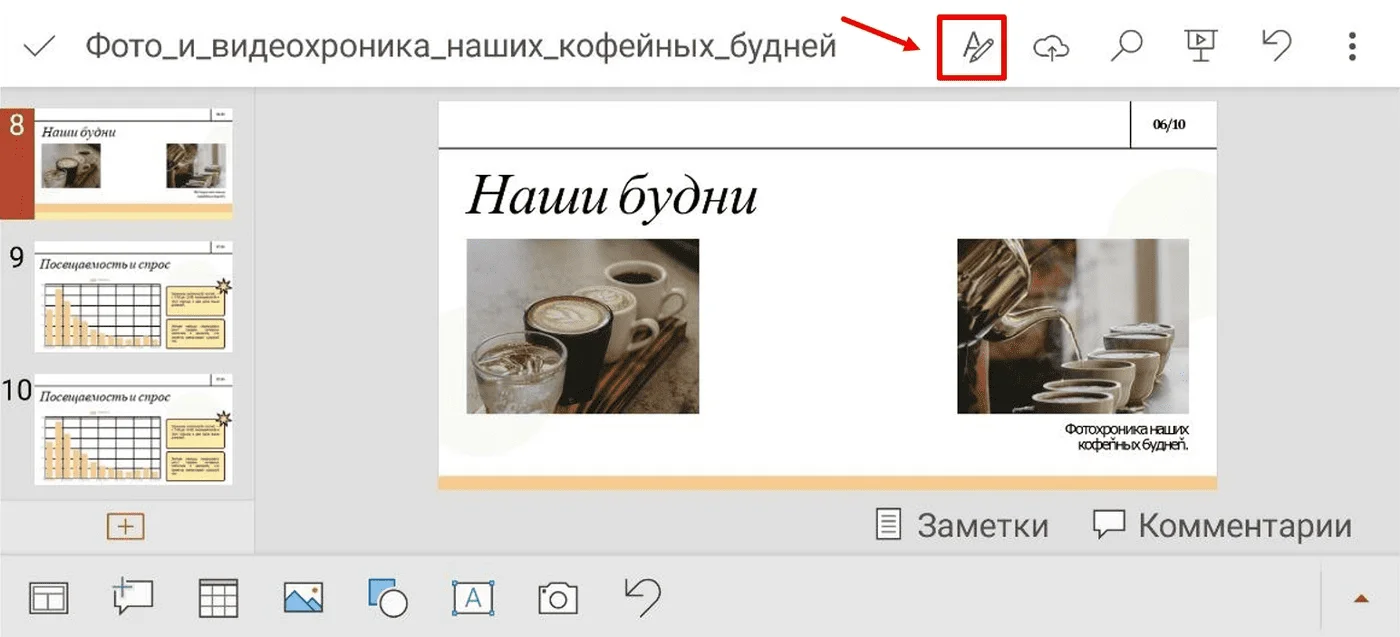Add new slide with plus button

tap(126, 526)
